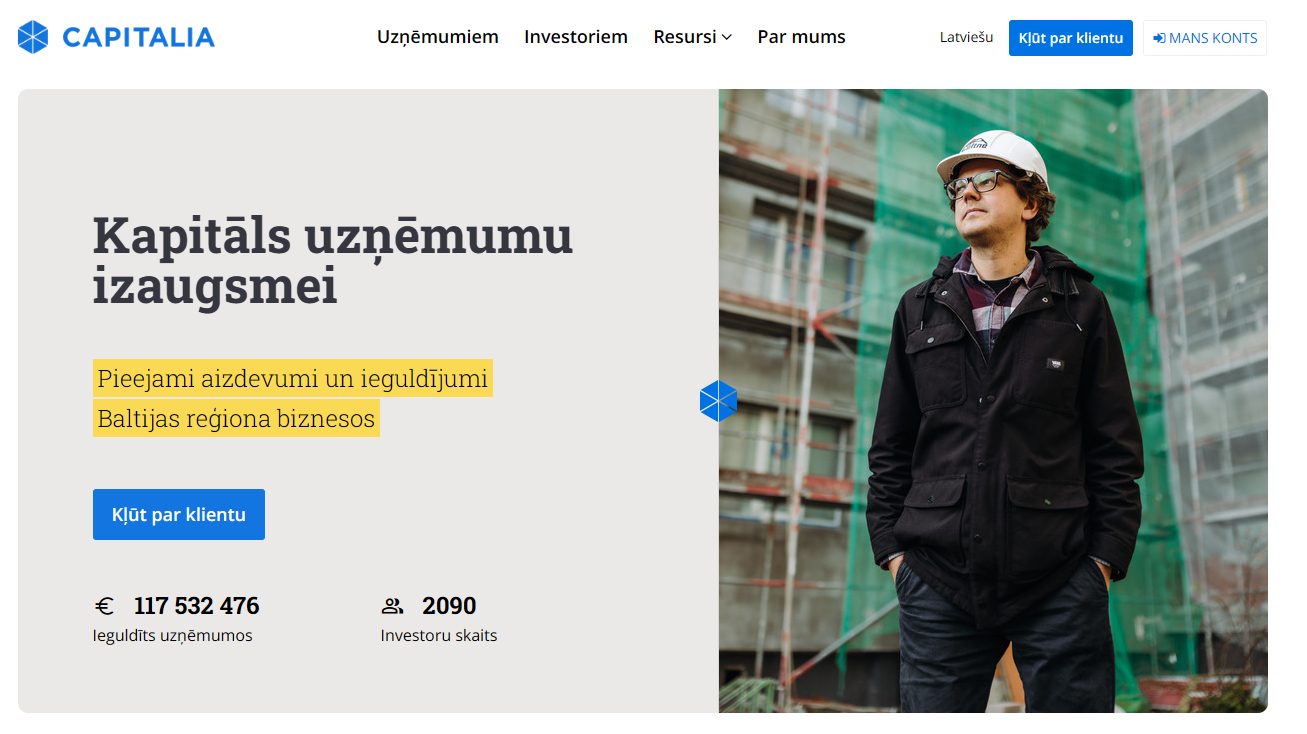Click the Capitalia cube logo icon

click(33, 37)
